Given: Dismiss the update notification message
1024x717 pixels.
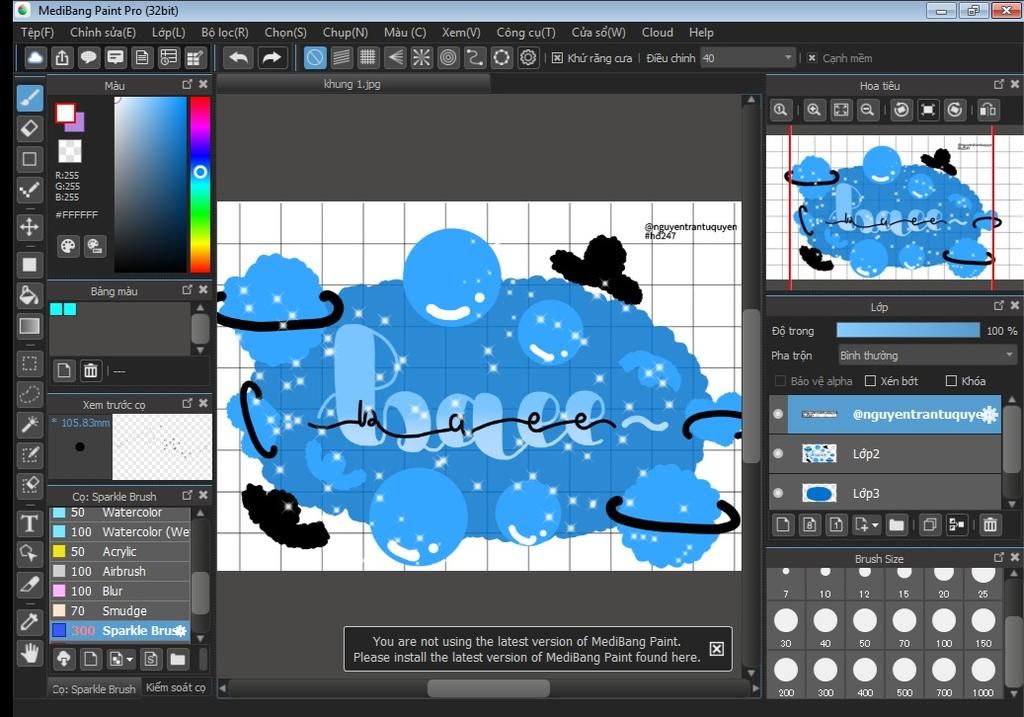Looking at the screenshot, I should [x=716, y=648].
